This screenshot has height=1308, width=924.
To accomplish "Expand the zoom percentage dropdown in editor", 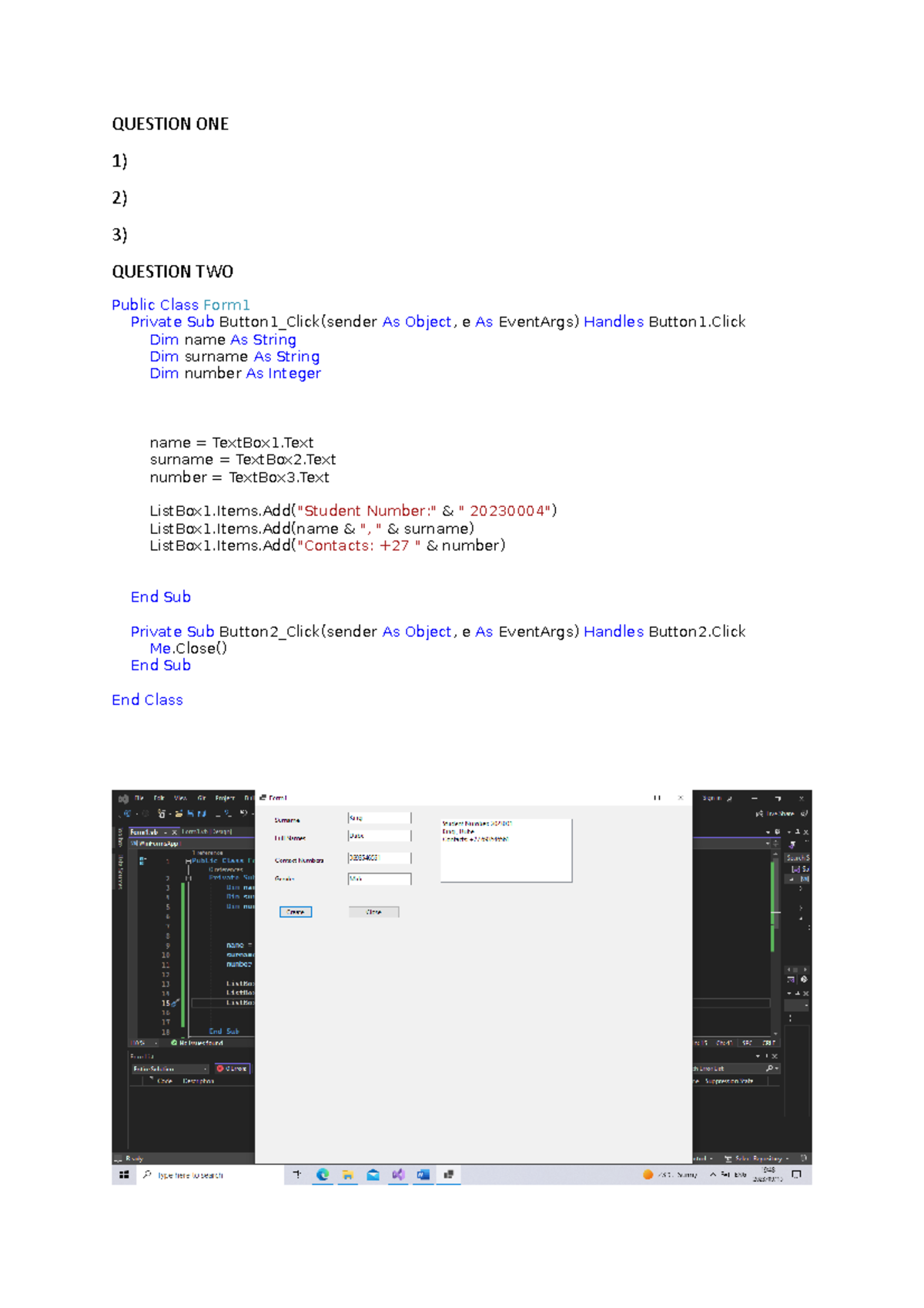I will [x=156, y=1042].
